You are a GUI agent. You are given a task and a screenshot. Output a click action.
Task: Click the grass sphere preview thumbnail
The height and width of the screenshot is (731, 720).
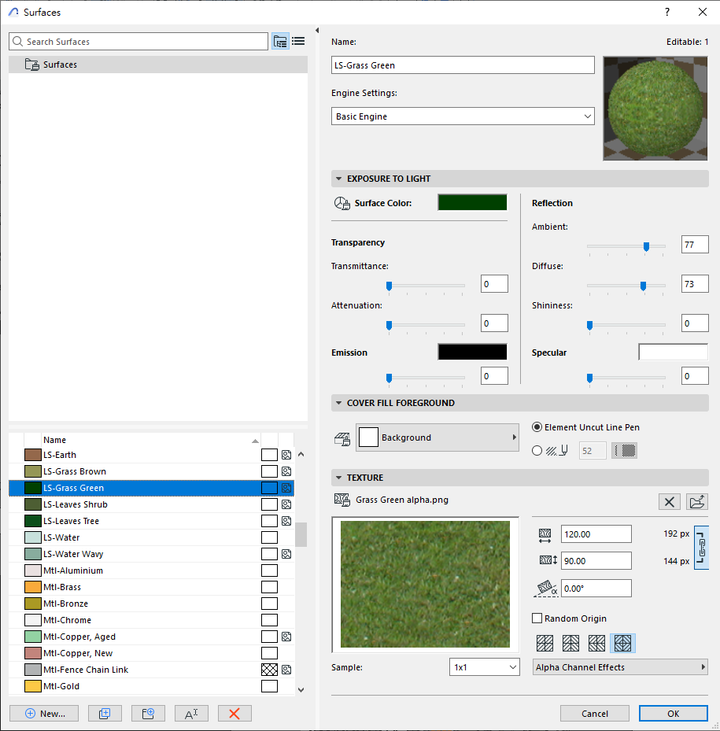point(655,108)
